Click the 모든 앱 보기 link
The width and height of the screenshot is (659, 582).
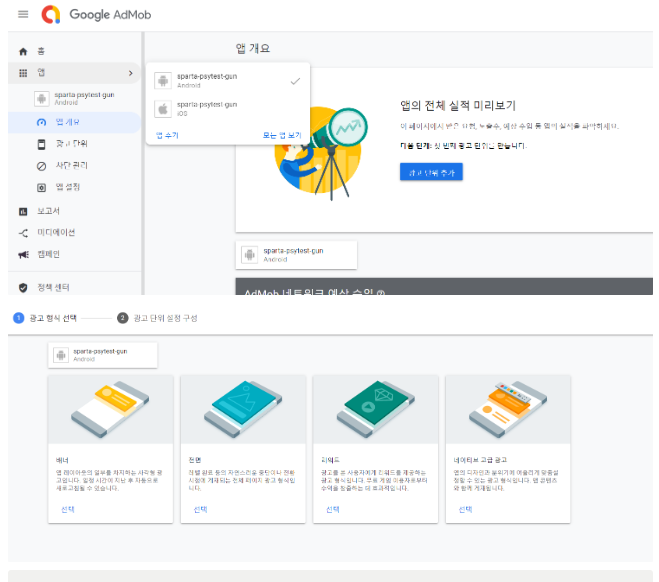282,135
